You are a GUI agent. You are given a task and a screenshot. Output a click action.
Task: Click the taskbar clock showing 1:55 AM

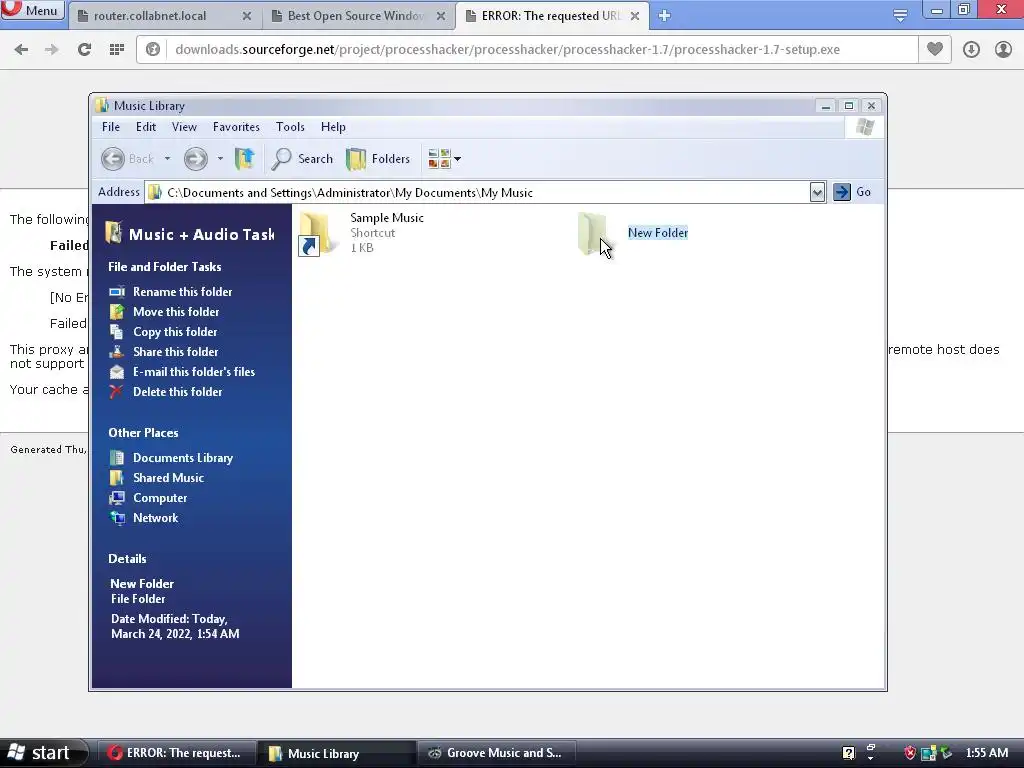[x=986, y=753]
